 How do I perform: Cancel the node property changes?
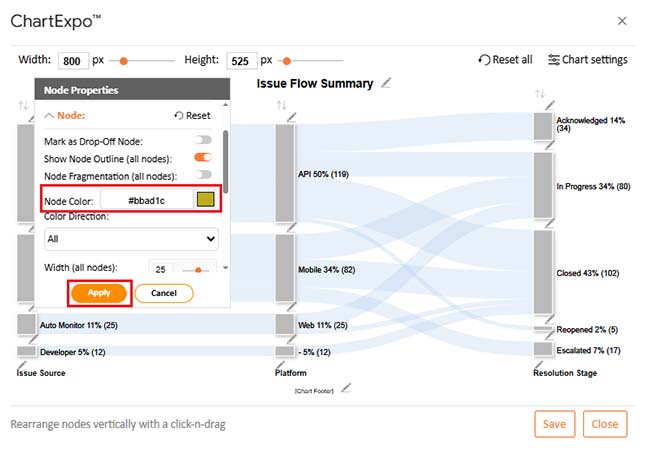coord(163,293)
